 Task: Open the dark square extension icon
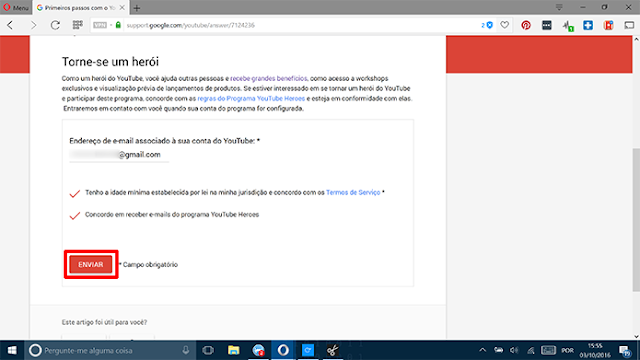(x=547, y=25)
